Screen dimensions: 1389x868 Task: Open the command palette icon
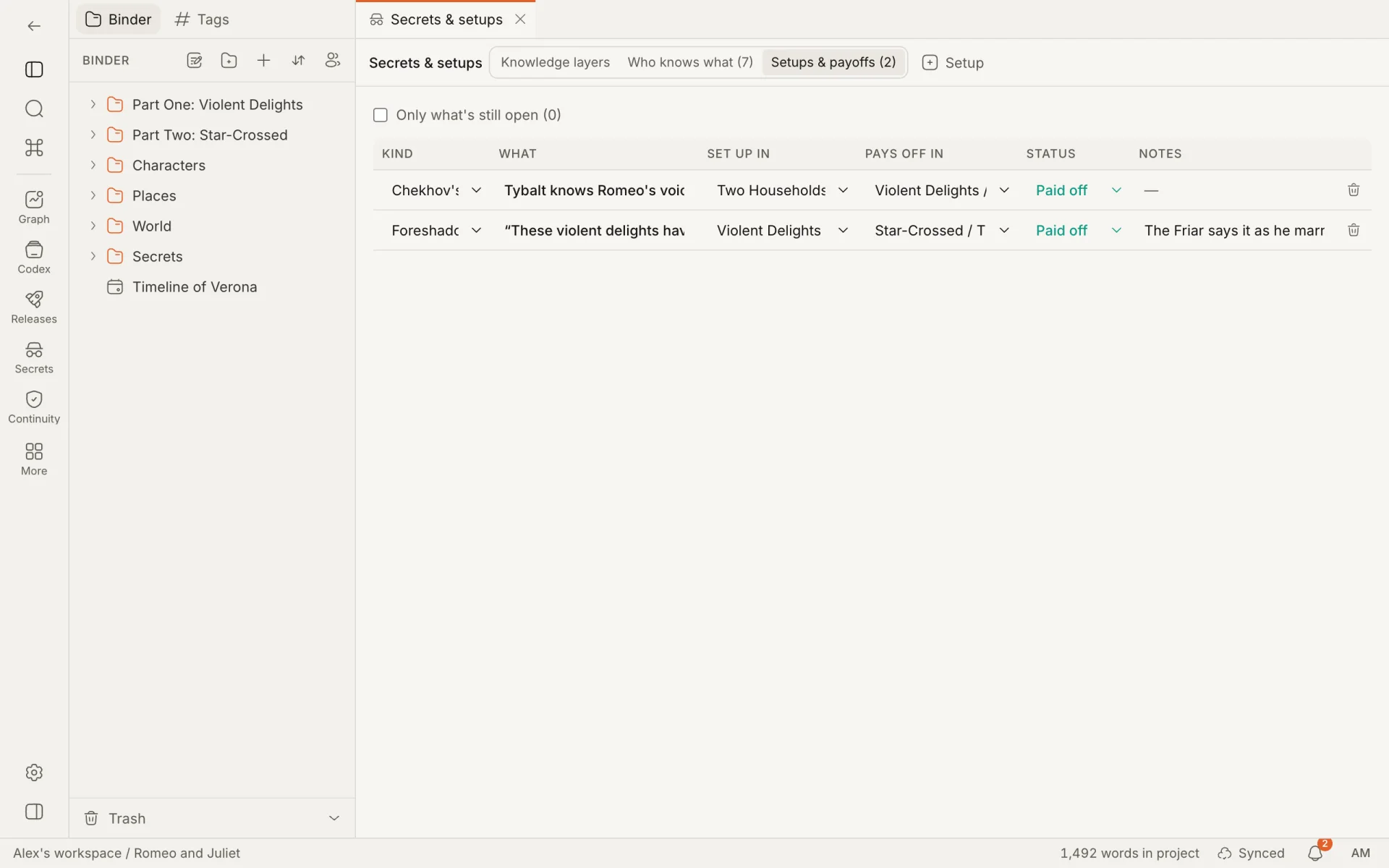tap(34, 148)
